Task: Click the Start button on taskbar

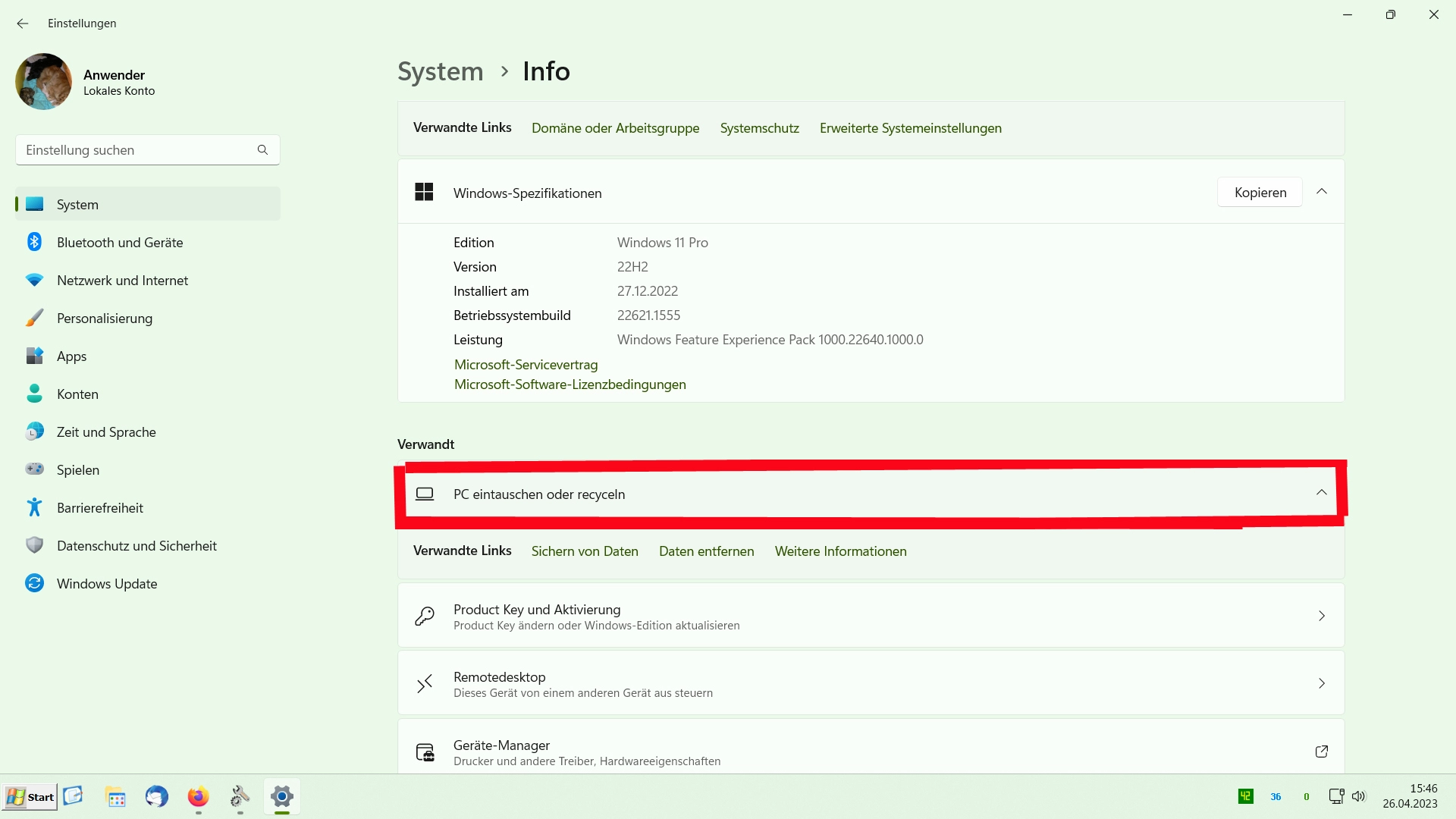Action: (30, 797)
